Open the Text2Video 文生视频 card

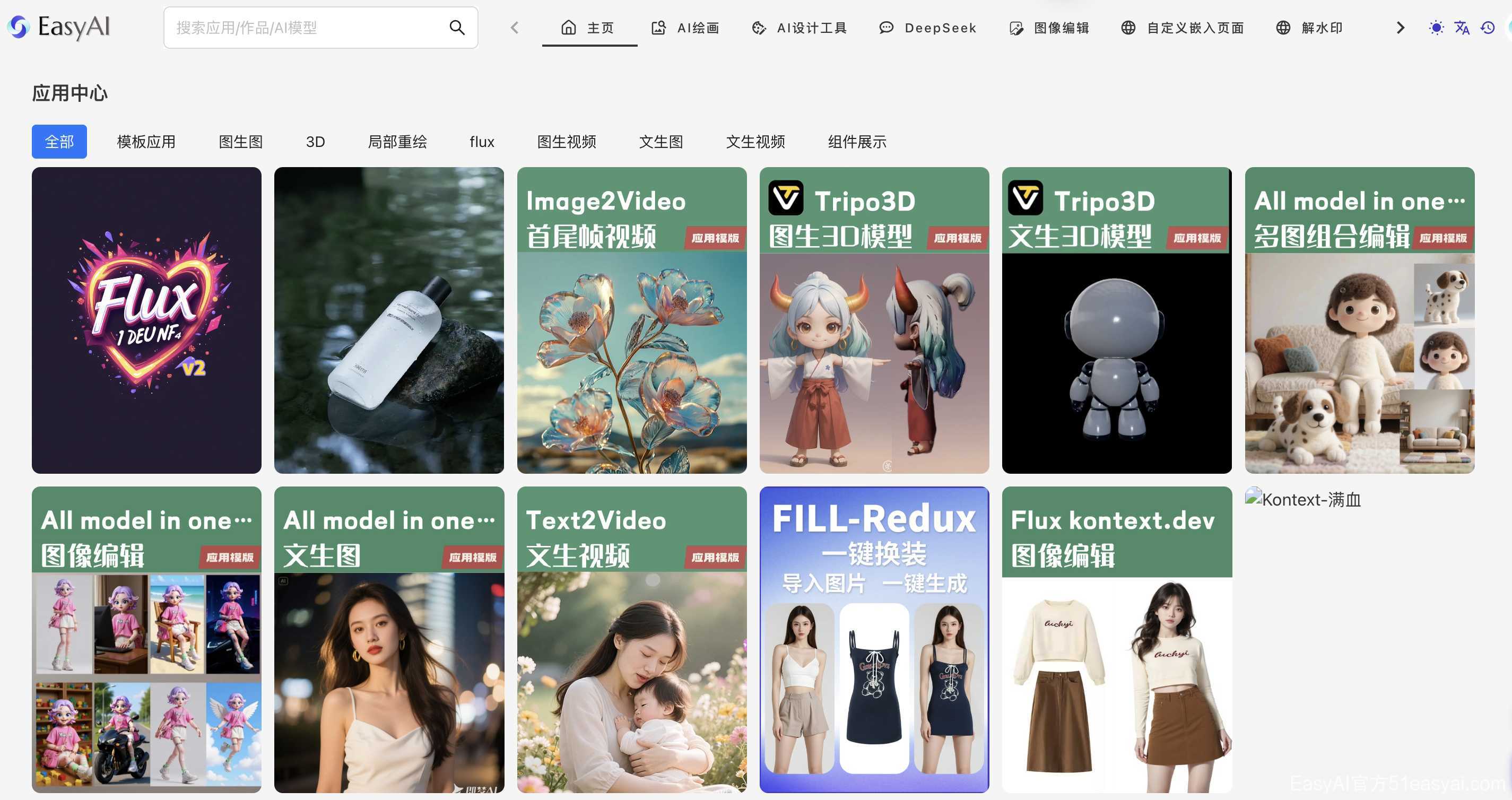(632, 640)
